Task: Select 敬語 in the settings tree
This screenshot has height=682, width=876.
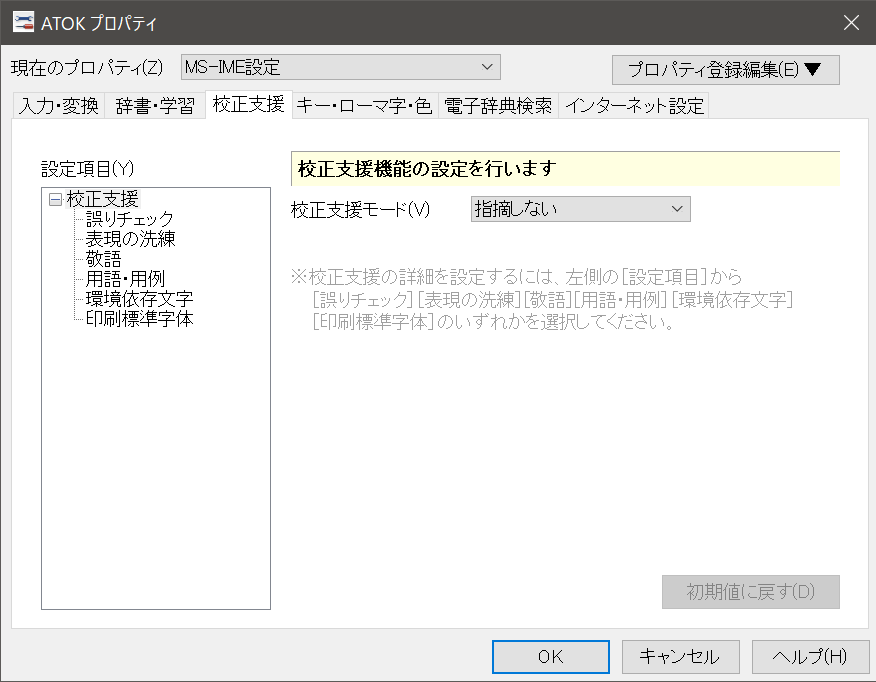Action: tap(103, 259)
